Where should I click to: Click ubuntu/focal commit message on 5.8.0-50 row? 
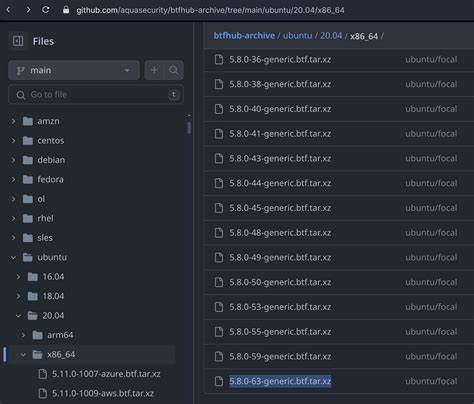(431, 282)
